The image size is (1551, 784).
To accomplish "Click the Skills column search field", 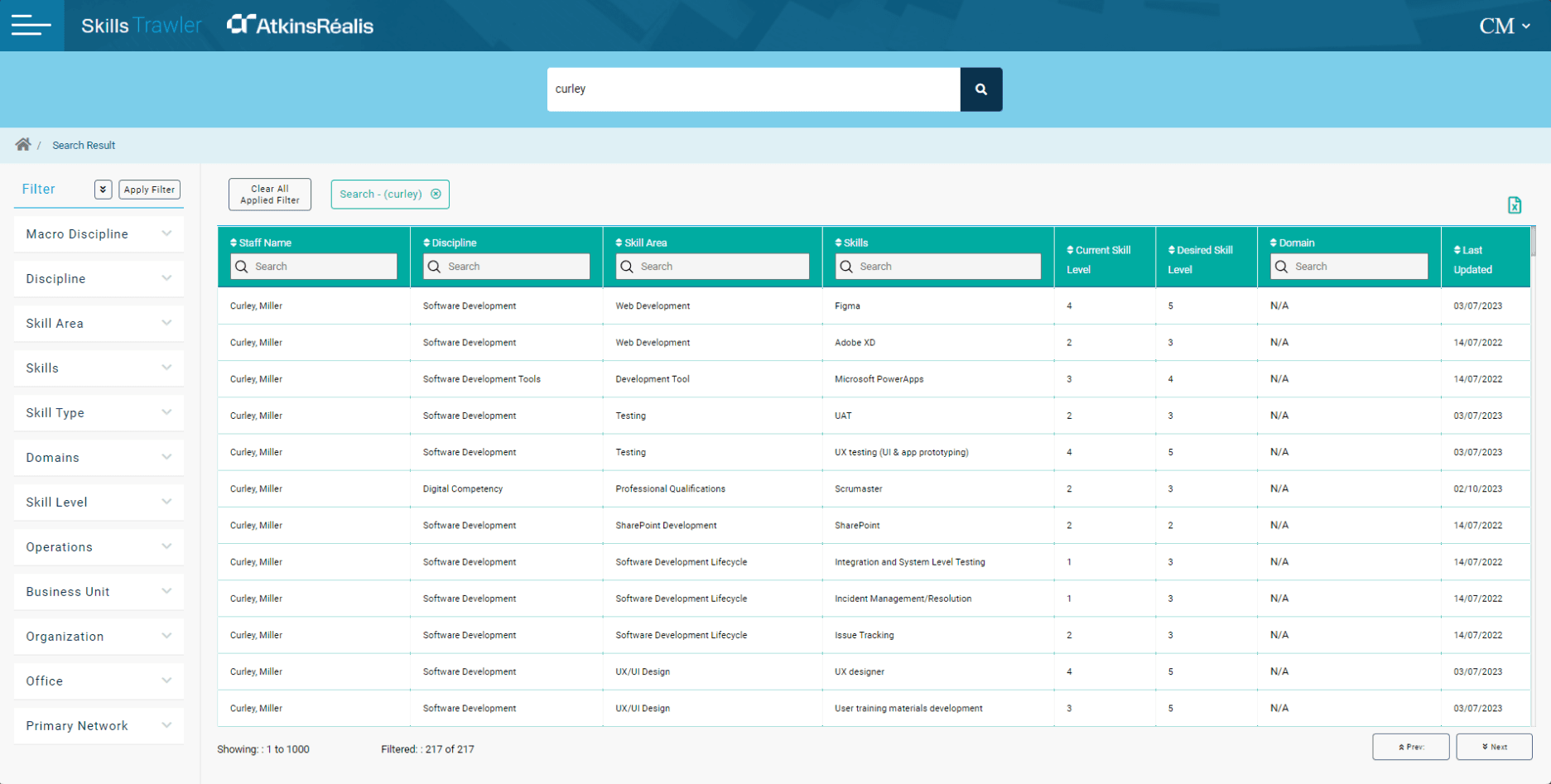I will click(938, 267).
